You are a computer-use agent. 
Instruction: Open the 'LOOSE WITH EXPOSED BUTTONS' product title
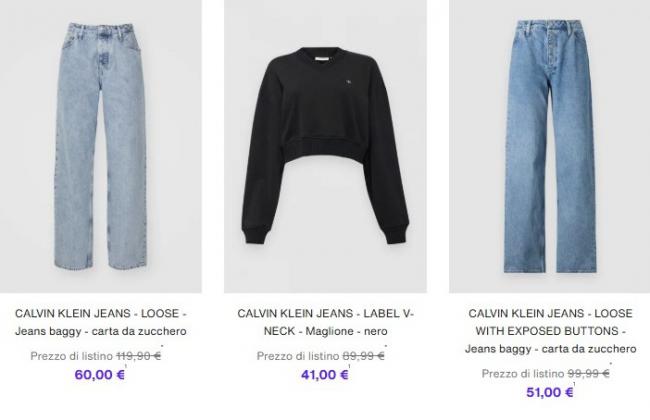click(550, 331)
